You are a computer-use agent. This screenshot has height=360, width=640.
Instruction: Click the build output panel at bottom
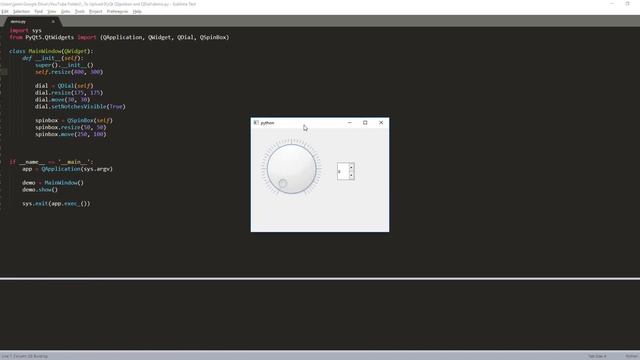pos(320,314)
